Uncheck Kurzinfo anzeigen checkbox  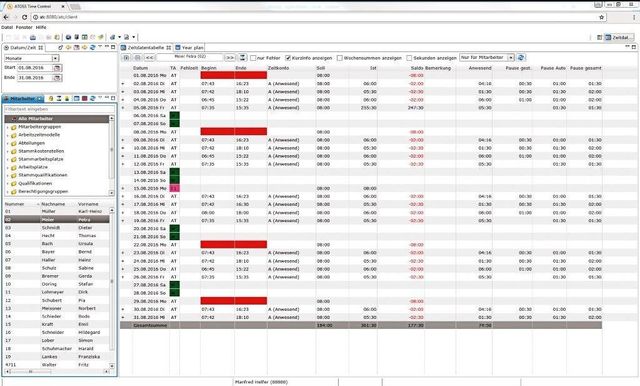click(288, 58)
